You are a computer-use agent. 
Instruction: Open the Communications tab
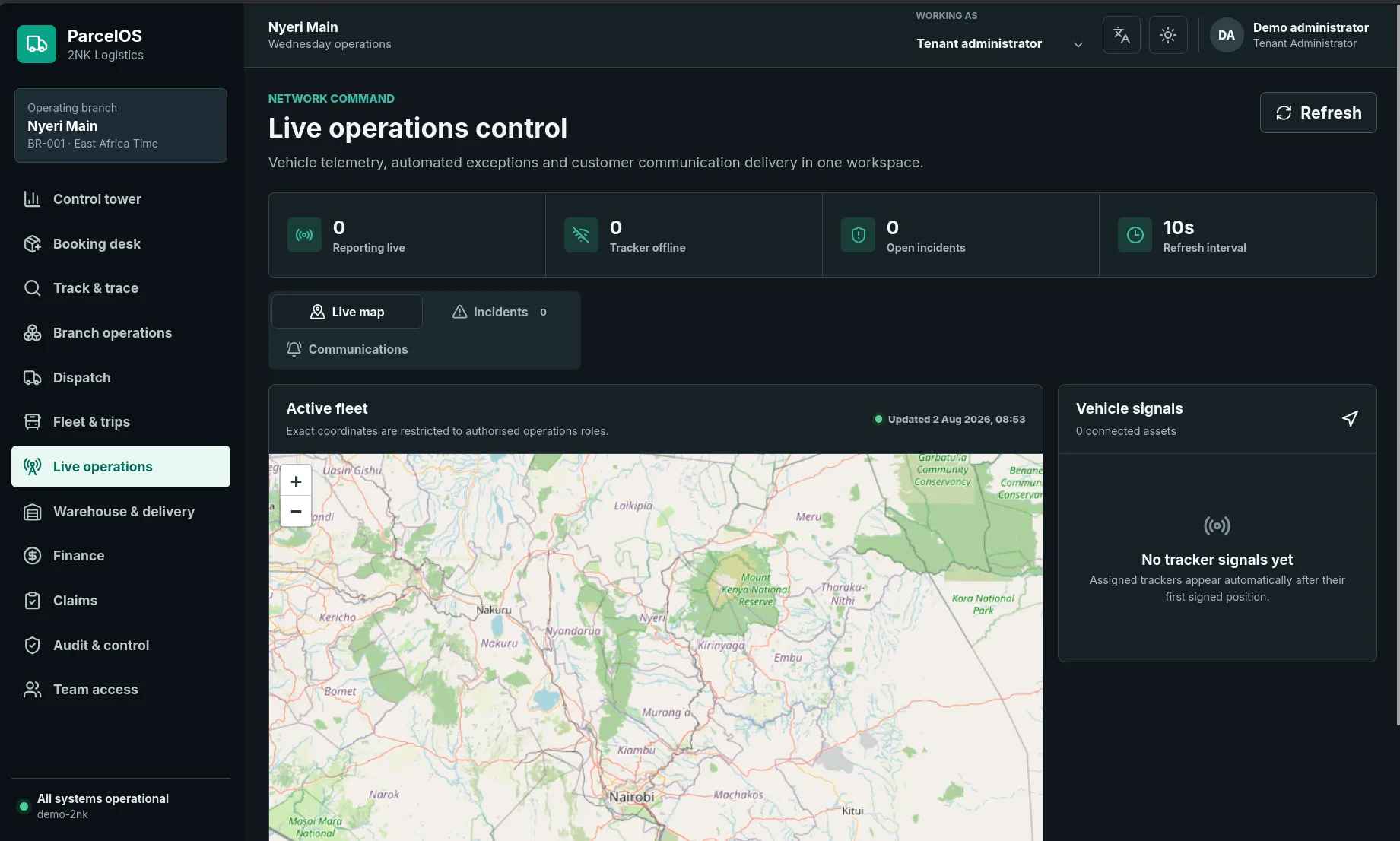coord(347,349)
